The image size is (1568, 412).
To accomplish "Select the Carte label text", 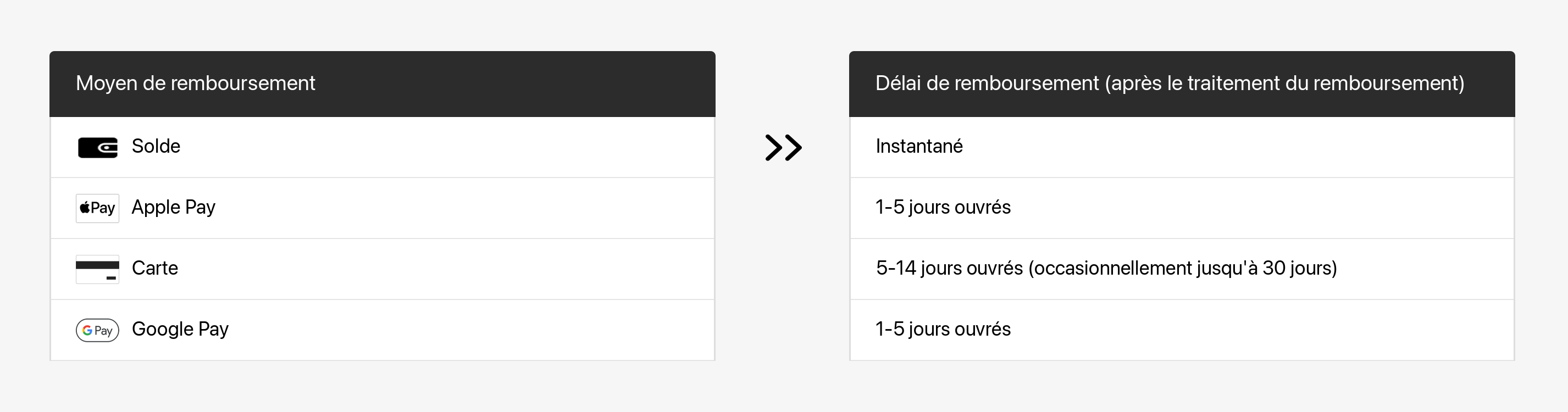I will (x=154, y=268).
